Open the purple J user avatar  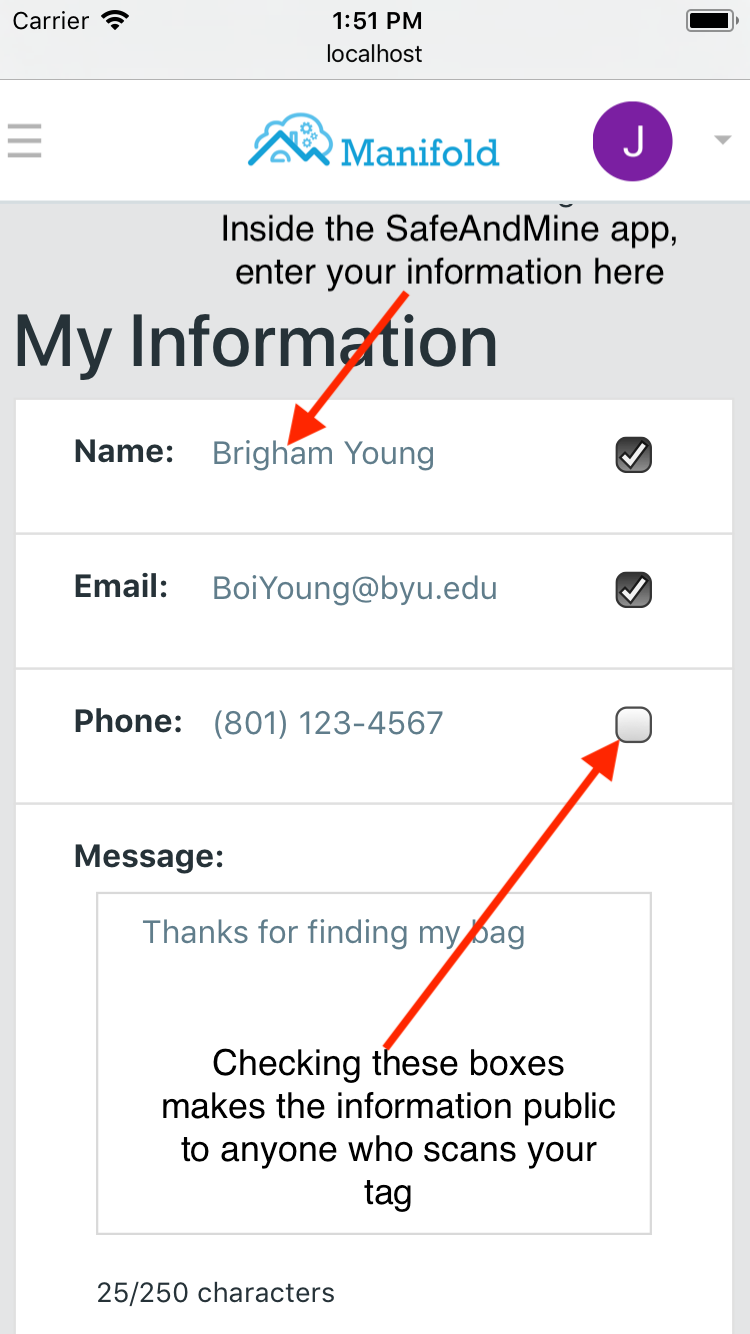632,141
